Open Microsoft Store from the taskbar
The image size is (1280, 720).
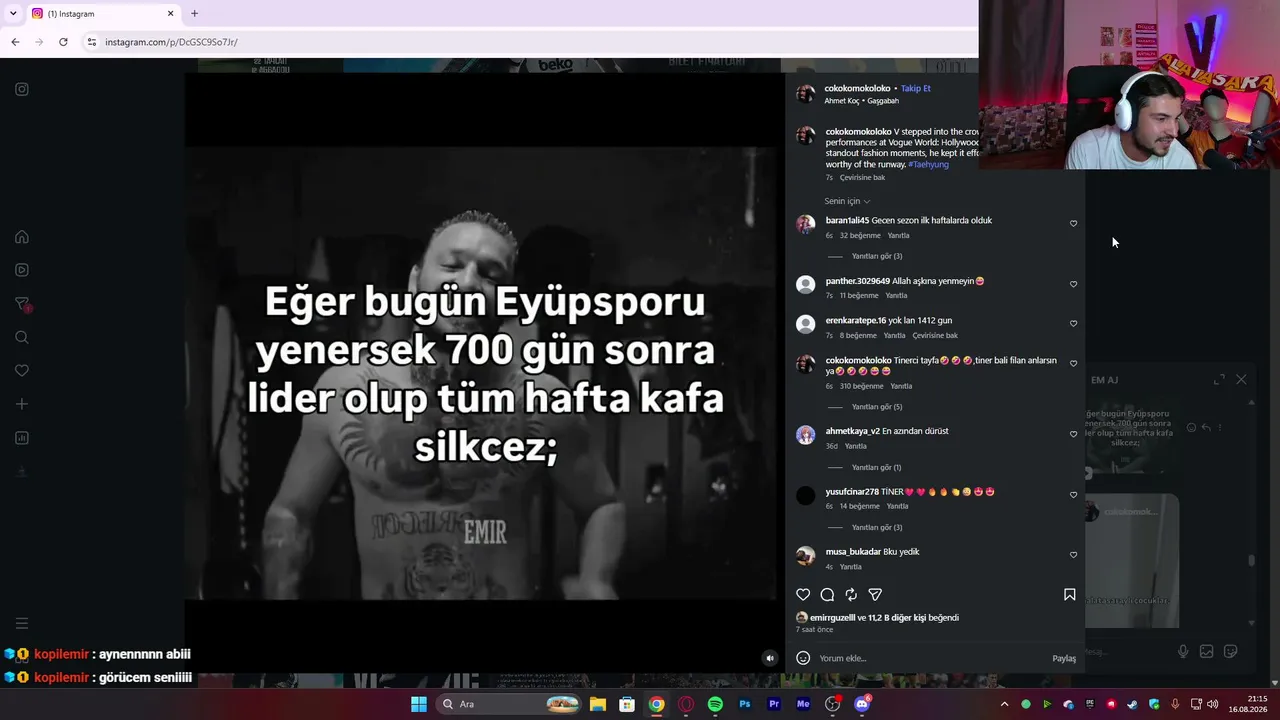[627, 704]
